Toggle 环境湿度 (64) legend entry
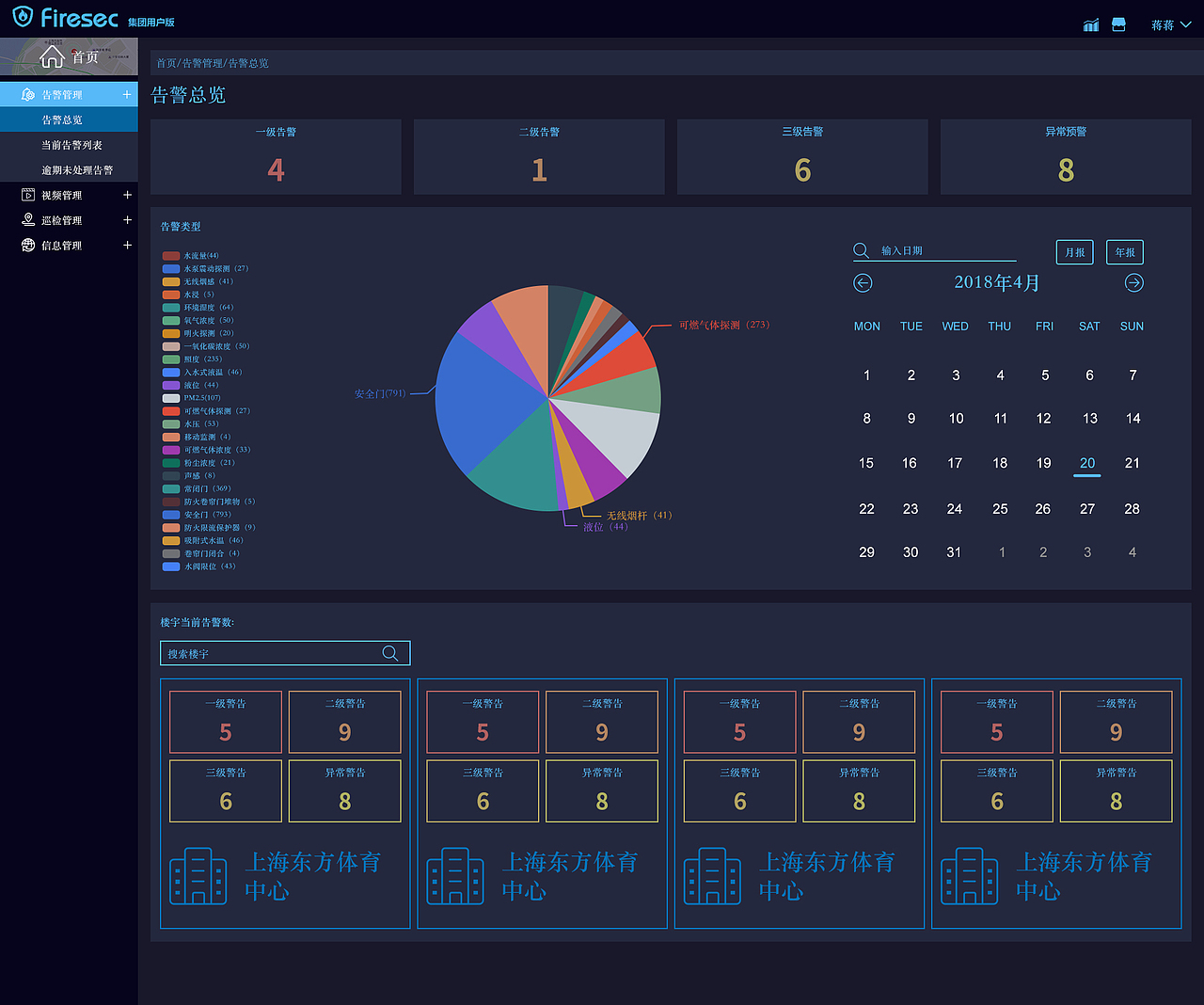The height and width of the screenshot is (1005, 1204). 198,308
